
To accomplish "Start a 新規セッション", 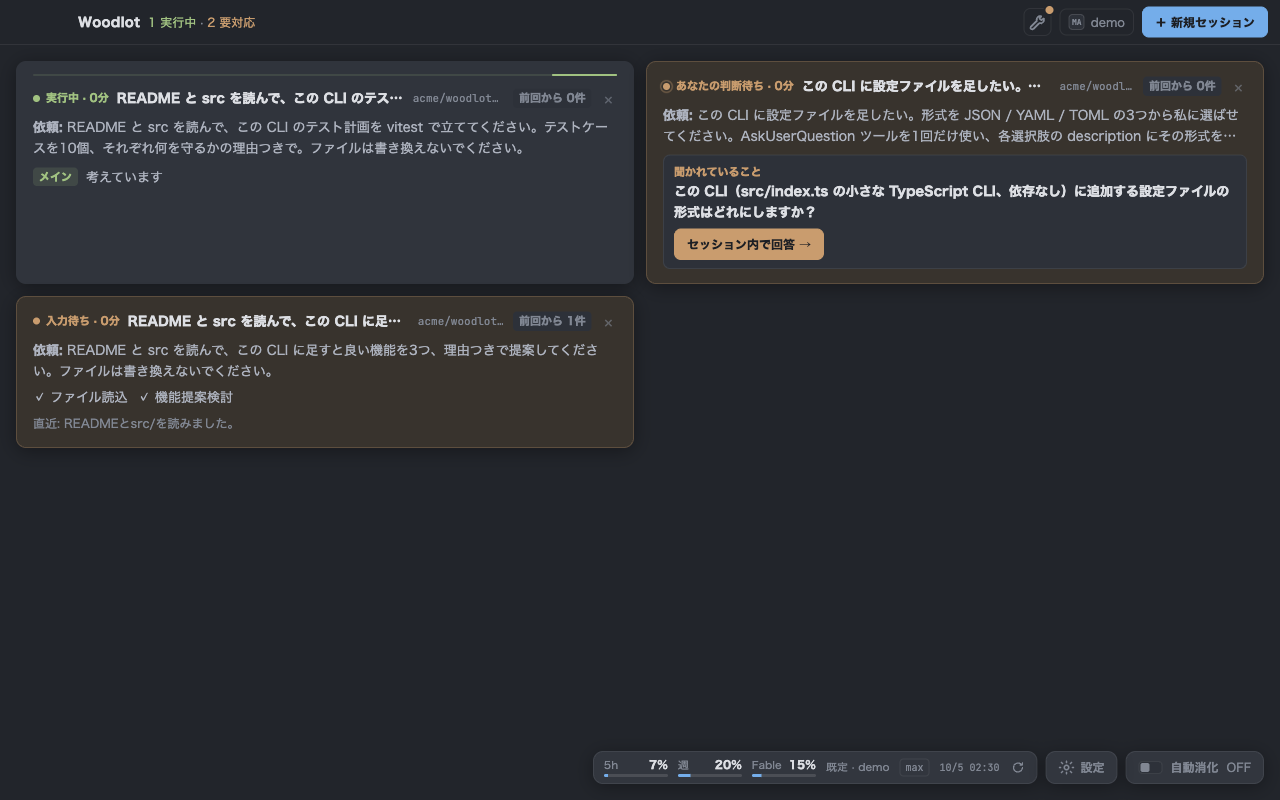I will [x=1205, y=22].
